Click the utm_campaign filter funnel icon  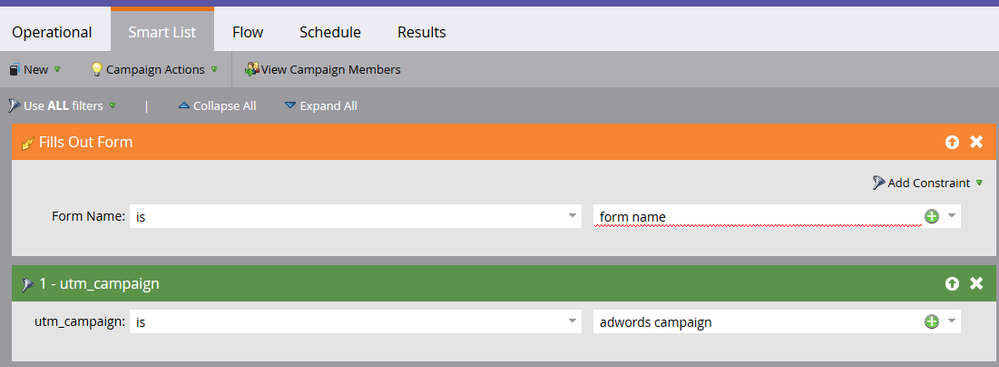28,284
